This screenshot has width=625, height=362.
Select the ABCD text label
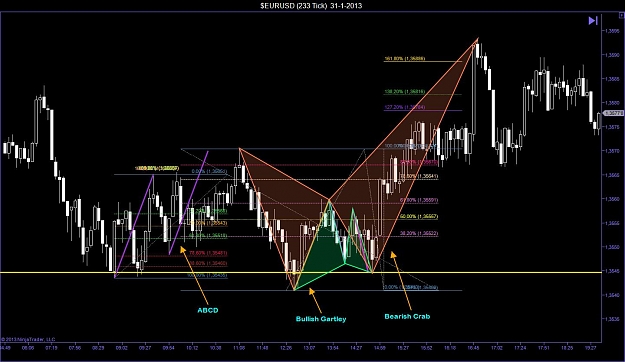[208, 310]
